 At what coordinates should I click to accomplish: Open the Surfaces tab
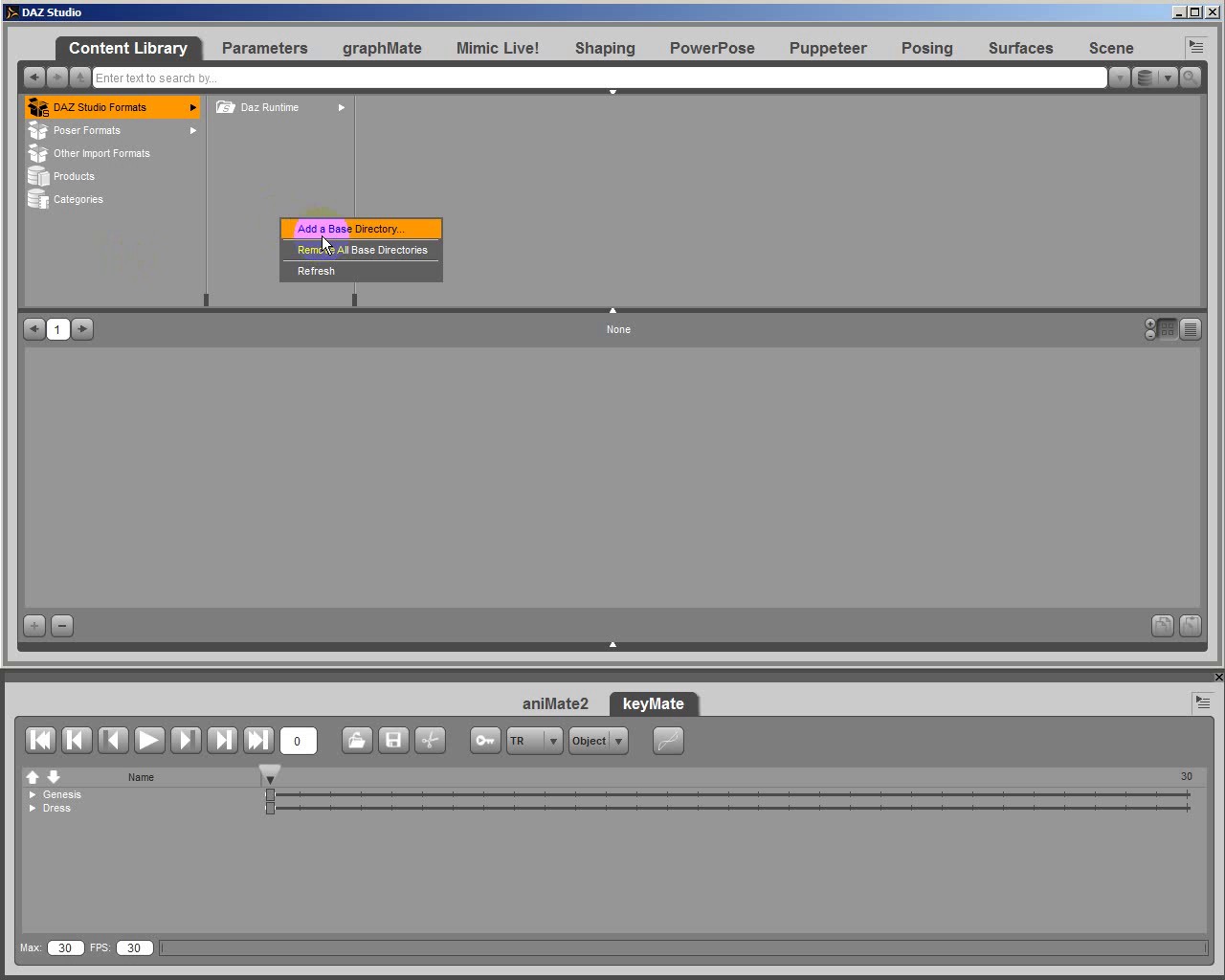click(1021, 48)
